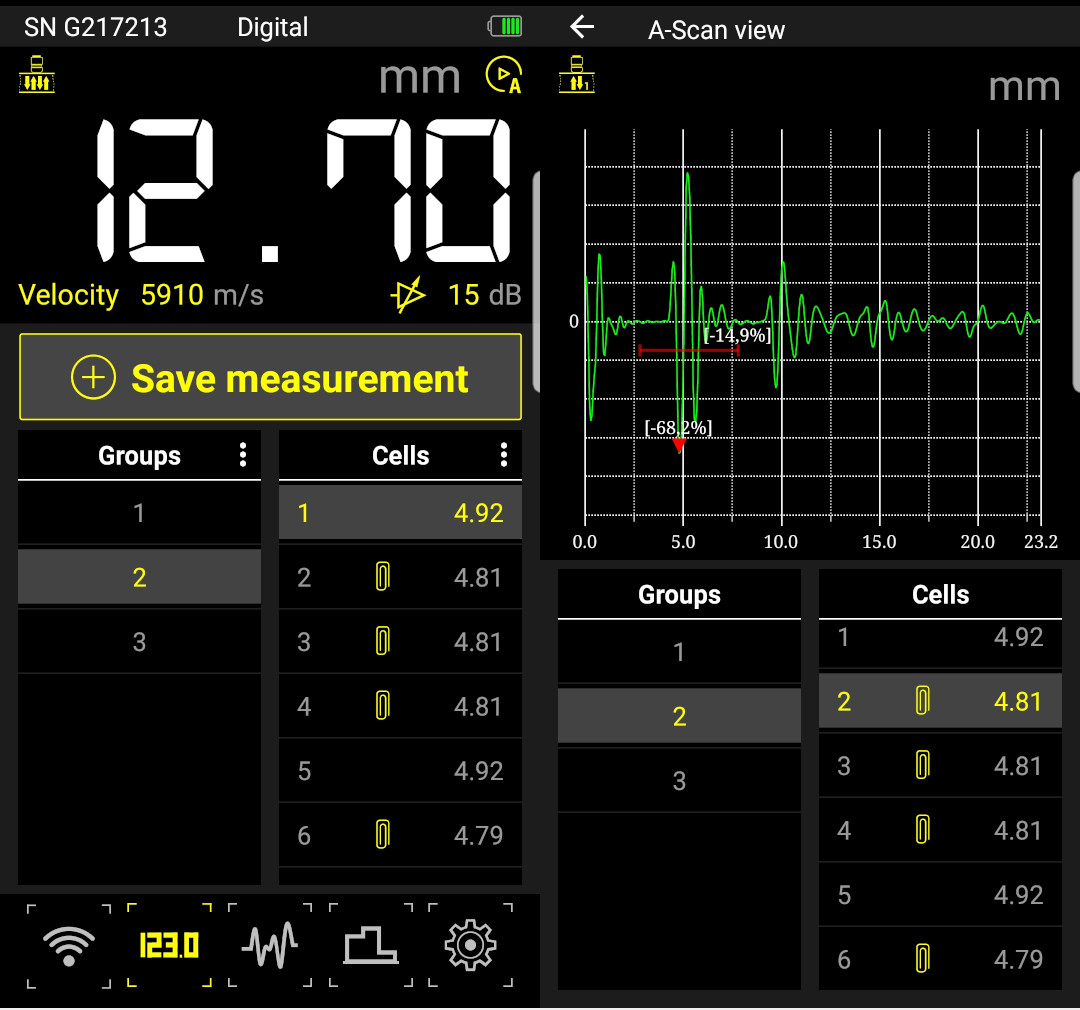Open the Groups three-dot menu
1080x1010 pixels.
click(243, 456)
